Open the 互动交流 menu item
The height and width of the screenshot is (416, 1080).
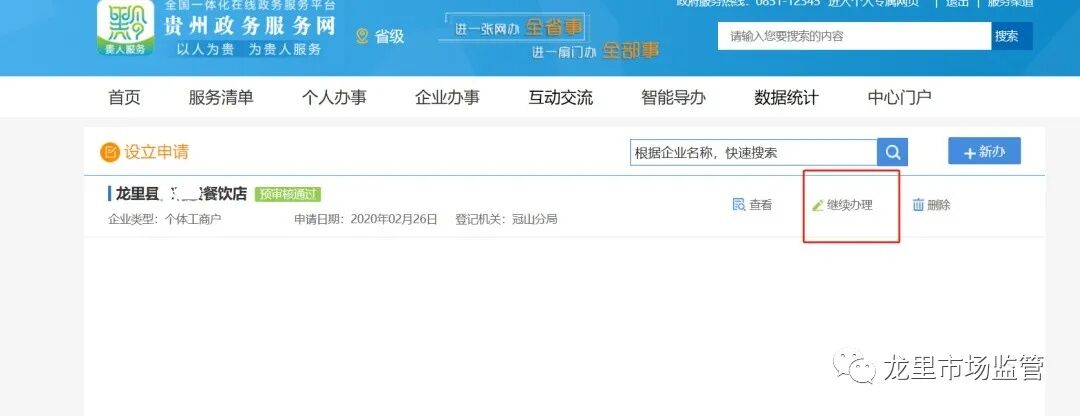pos(561,97)
